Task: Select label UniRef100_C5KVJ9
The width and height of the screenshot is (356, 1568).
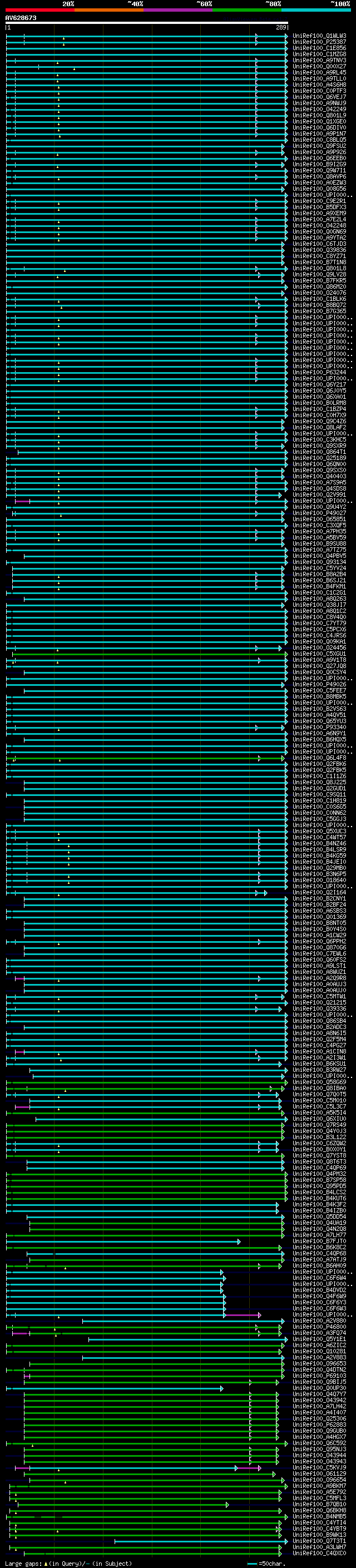Action: (x=319, y=1468)
